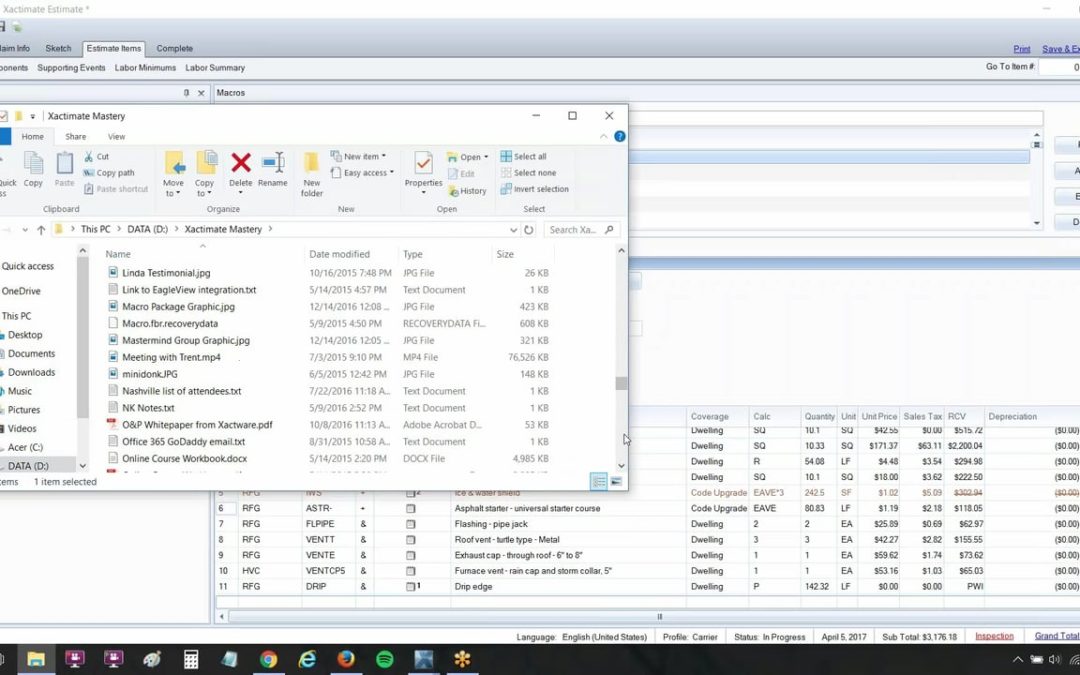
Task: Click Select none in the ribbon
Action: pos(528,173)
